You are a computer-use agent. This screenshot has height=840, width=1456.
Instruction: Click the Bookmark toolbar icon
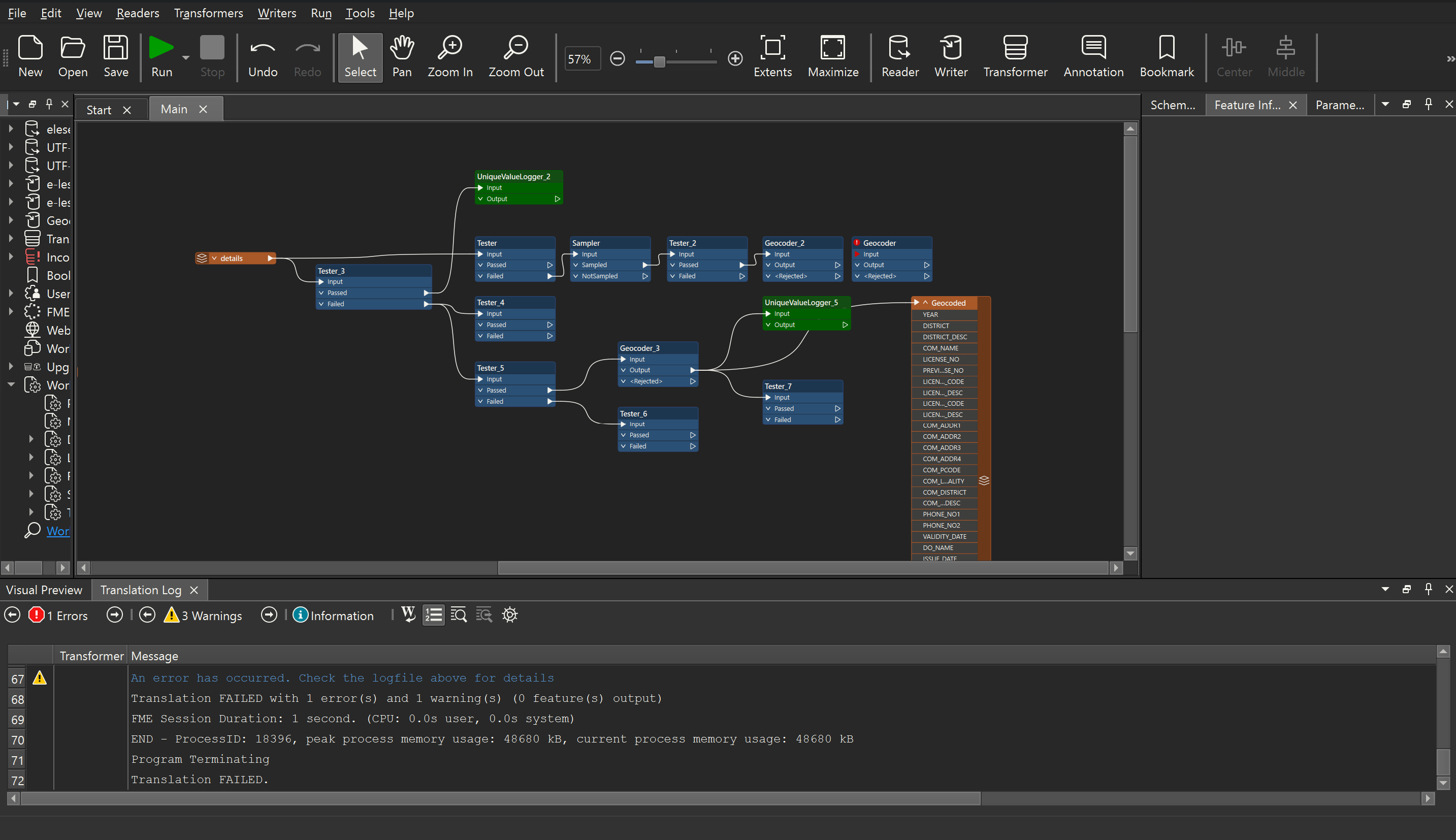tap(1167, 48)
